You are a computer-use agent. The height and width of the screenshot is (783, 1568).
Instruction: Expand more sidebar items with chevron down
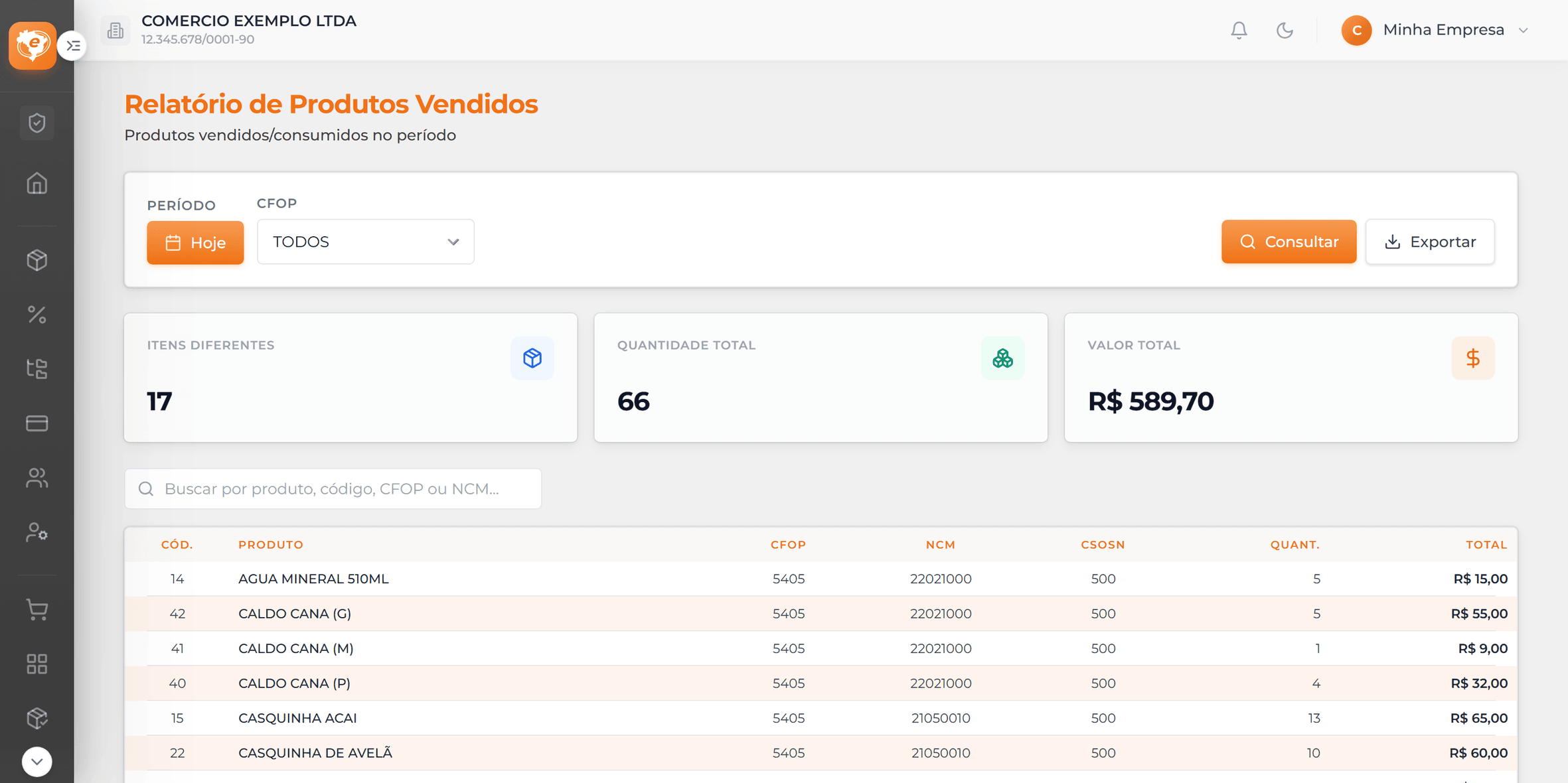coord(37,762)
